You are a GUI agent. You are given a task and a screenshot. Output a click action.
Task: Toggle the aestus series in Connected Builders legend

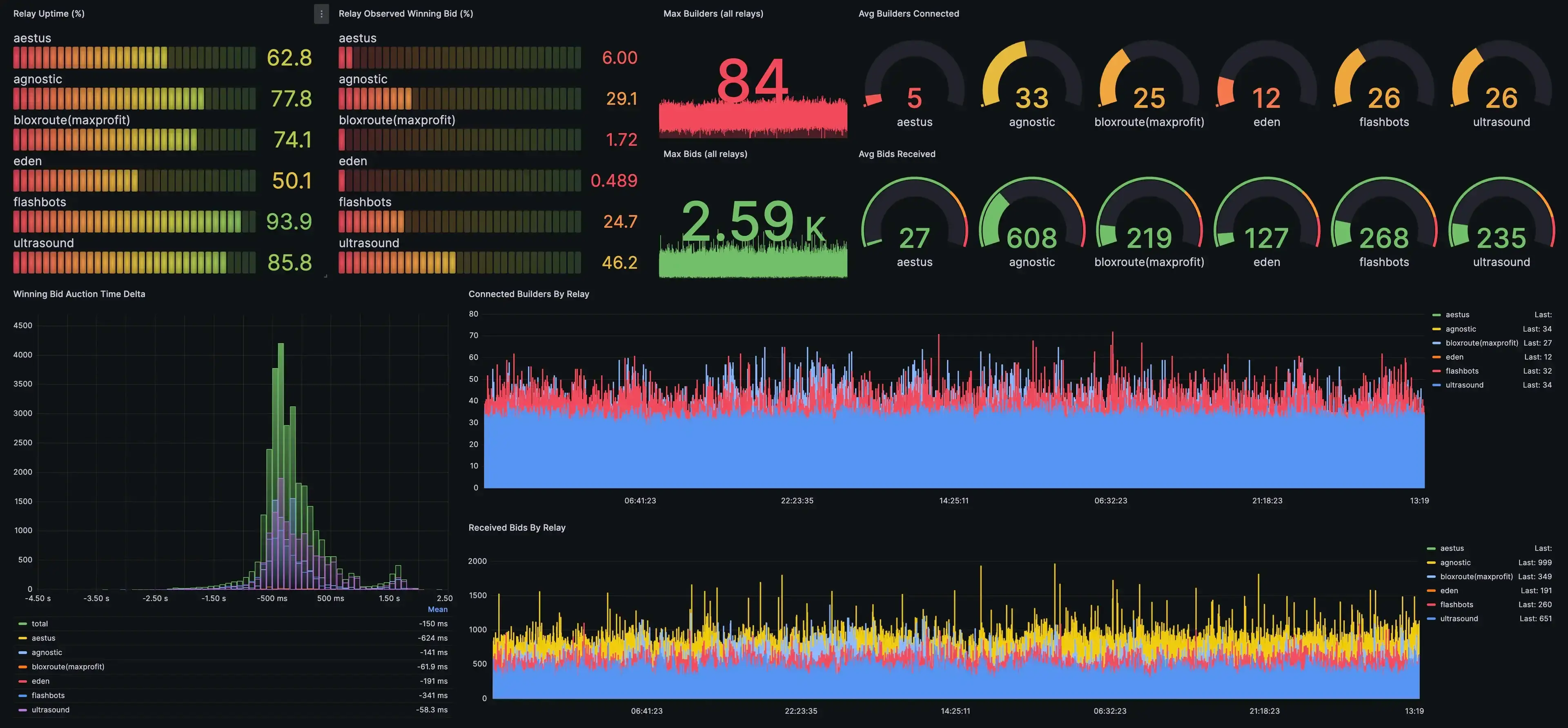coord(1457,315)
